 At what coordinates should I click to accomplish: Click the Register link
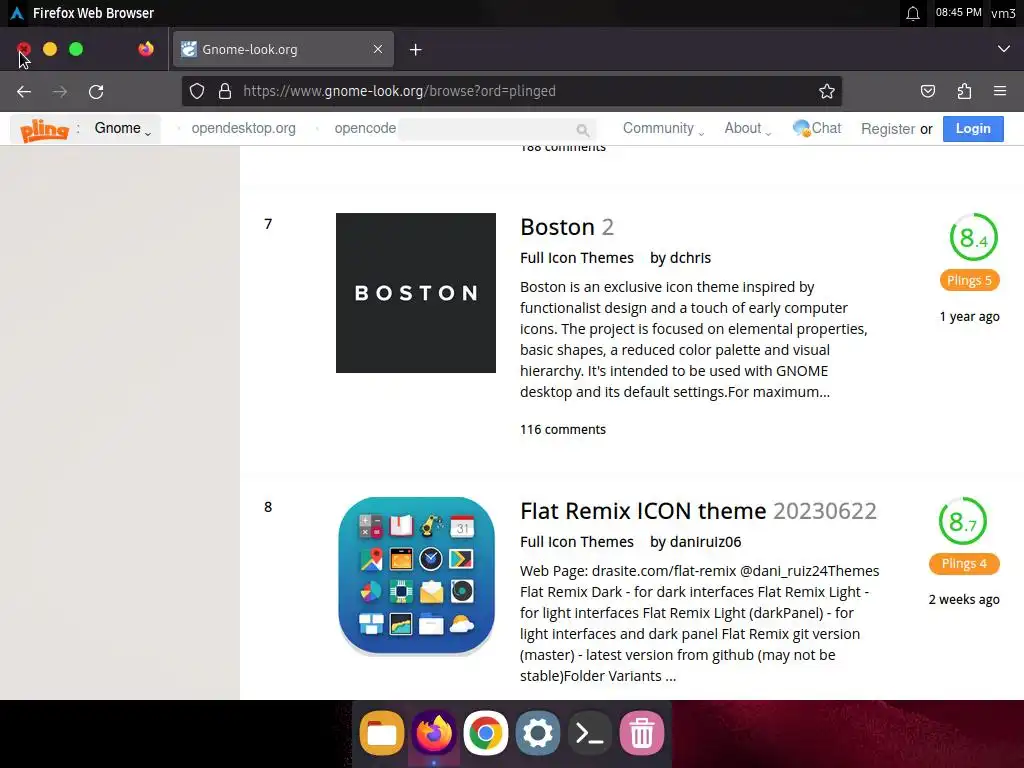[x=888, y=129]
